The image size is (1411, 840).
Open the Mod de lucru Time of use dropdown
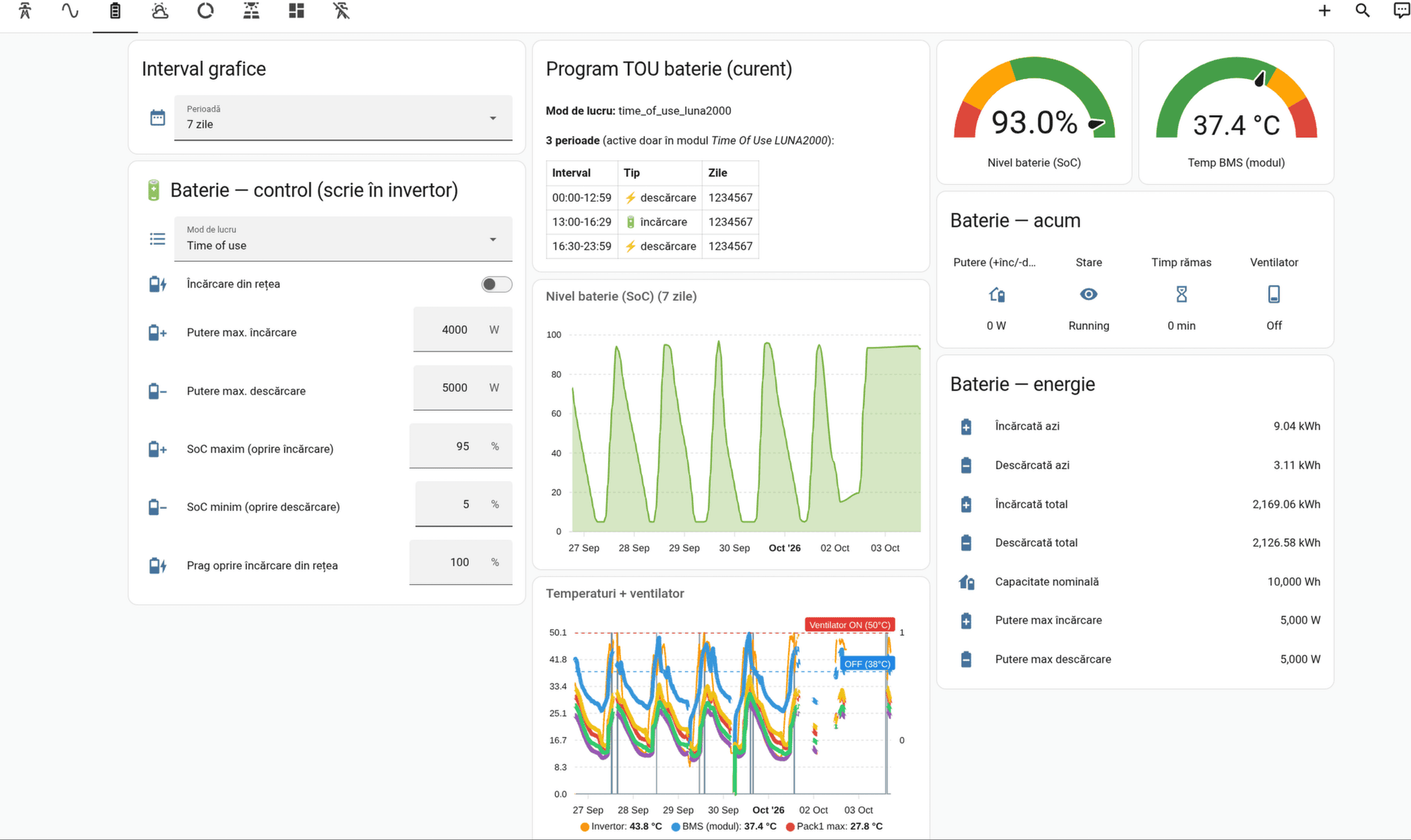click(x=343, y=239)
